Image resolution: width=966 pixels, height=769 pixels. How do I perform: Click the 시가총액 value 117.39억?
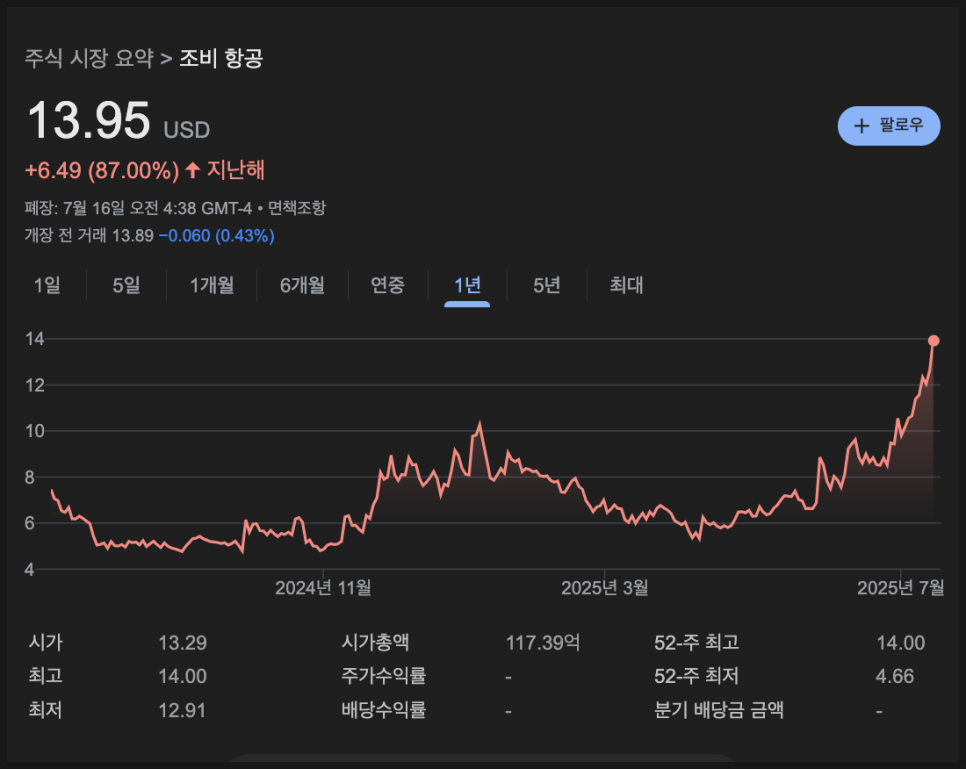click(x=543, y=643)
